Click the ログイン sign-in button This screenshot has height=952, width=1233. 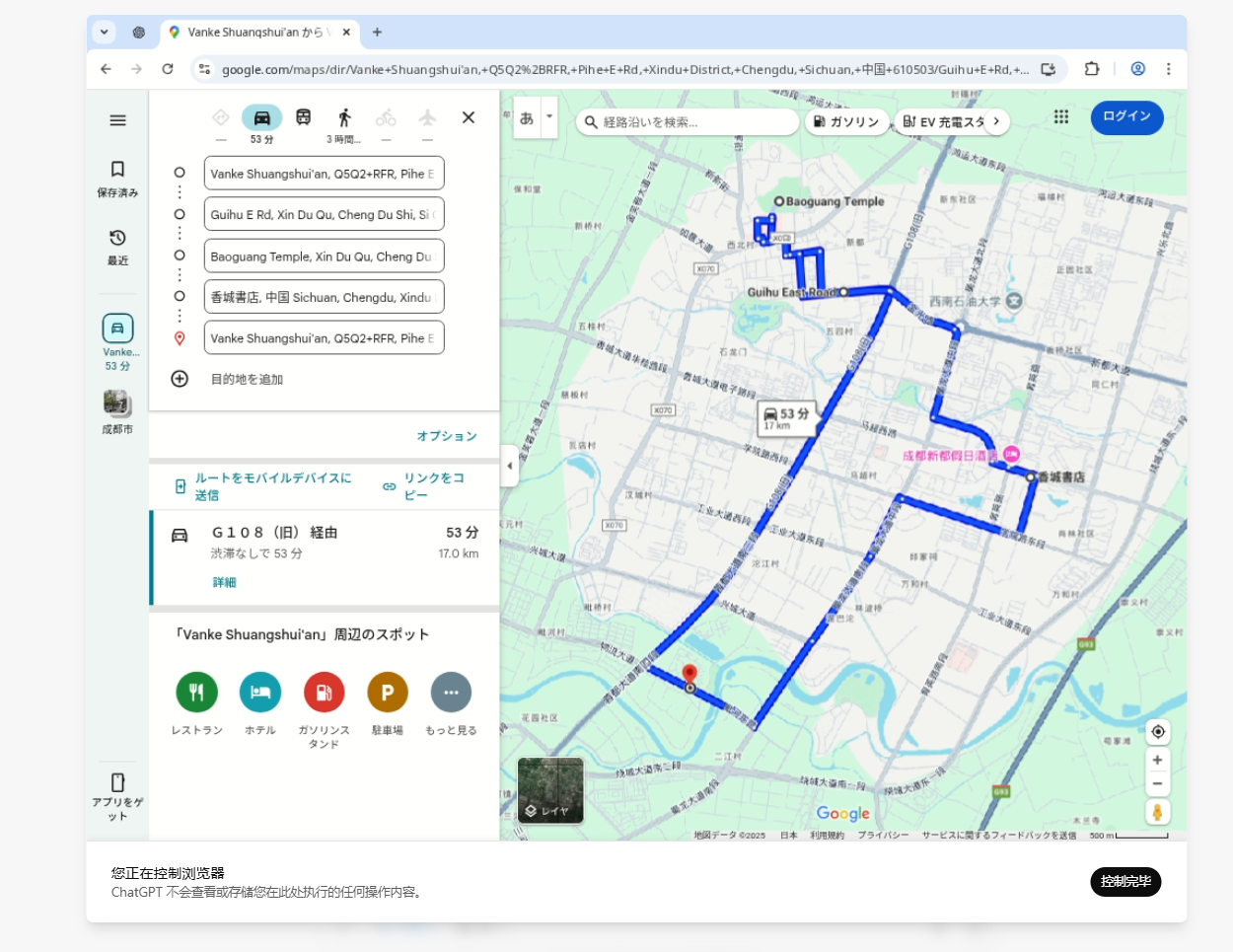click(1126, 117)
